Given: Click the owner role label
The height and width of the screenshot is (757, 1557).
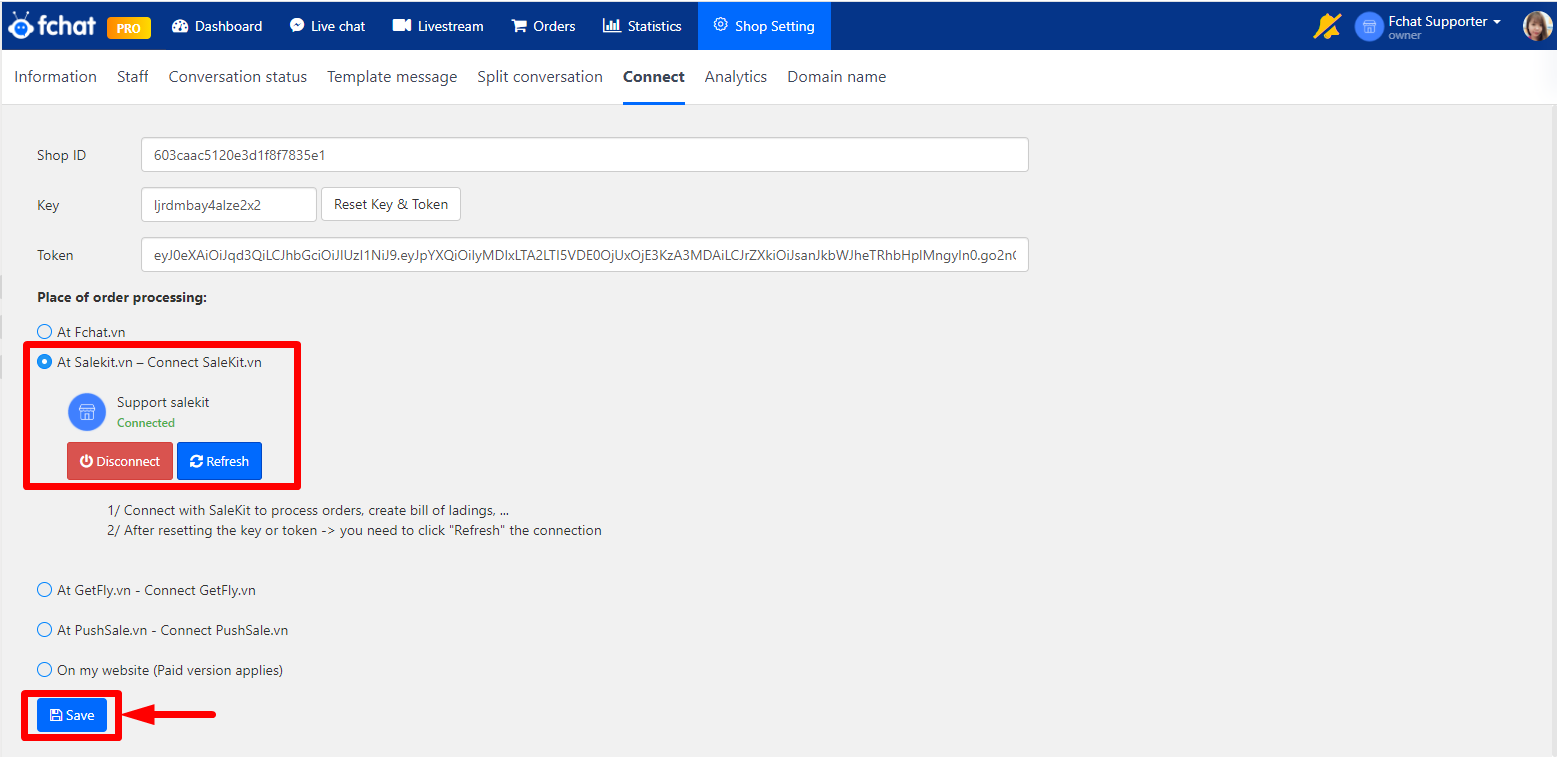Looking at the screenshot, I should click(1404, 36).
